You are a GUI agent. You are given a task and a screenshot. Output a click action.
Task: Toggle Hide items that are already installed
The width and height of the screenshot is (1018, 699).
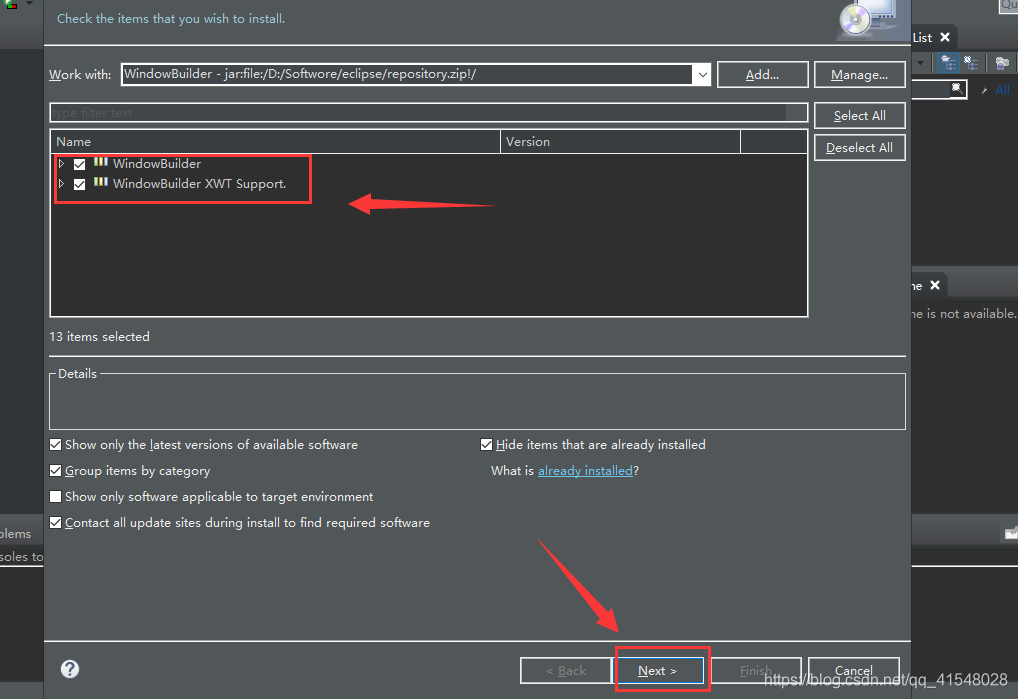[x=486, y=445]
